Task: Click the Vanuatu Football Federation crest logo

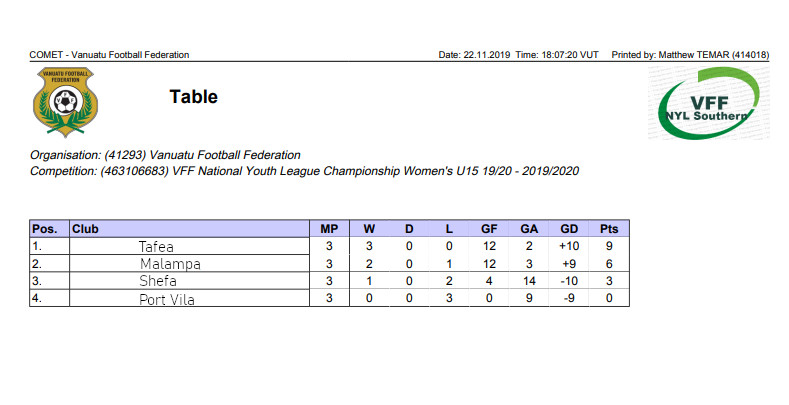Action: [x=65, y=102]
